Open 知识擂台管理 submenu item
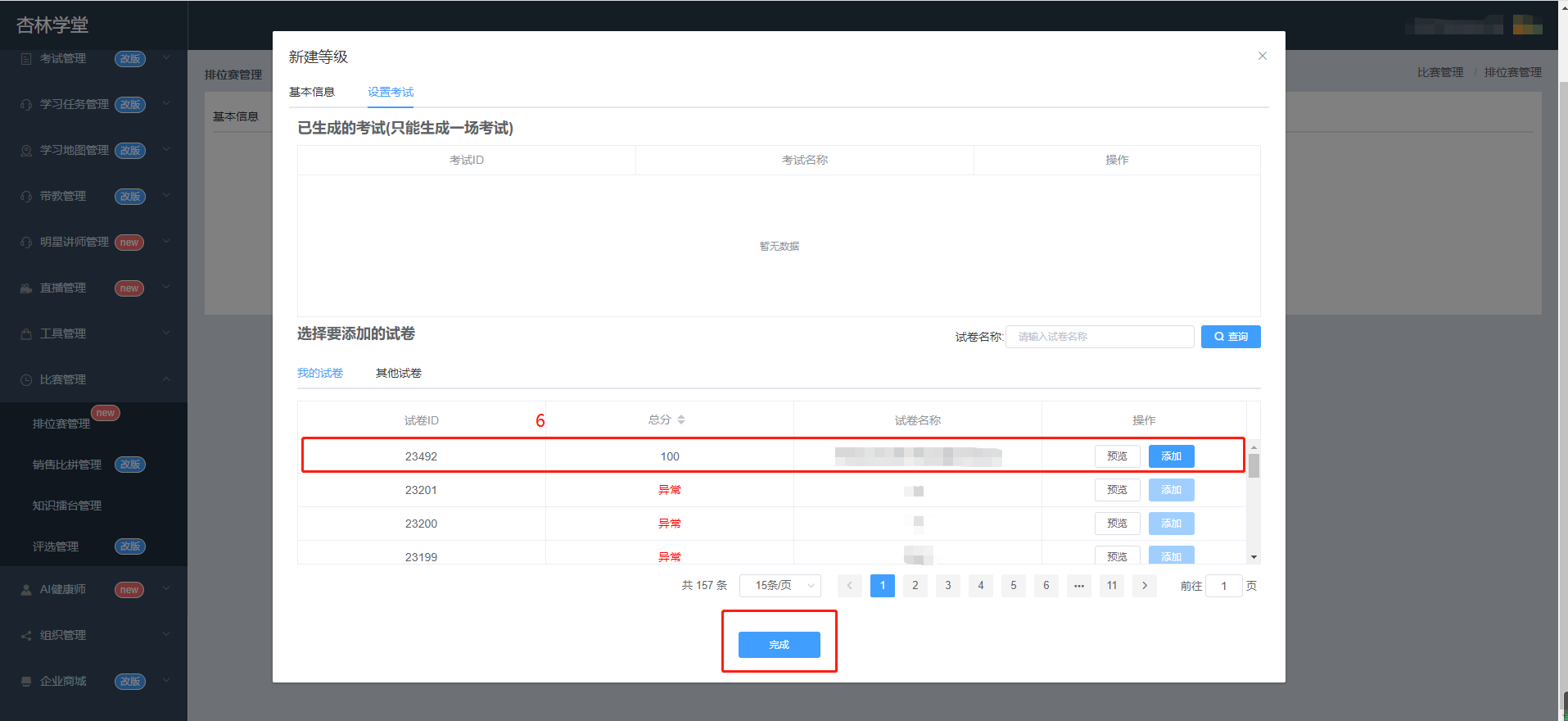1568x721 pixels. tap(93, 506)
